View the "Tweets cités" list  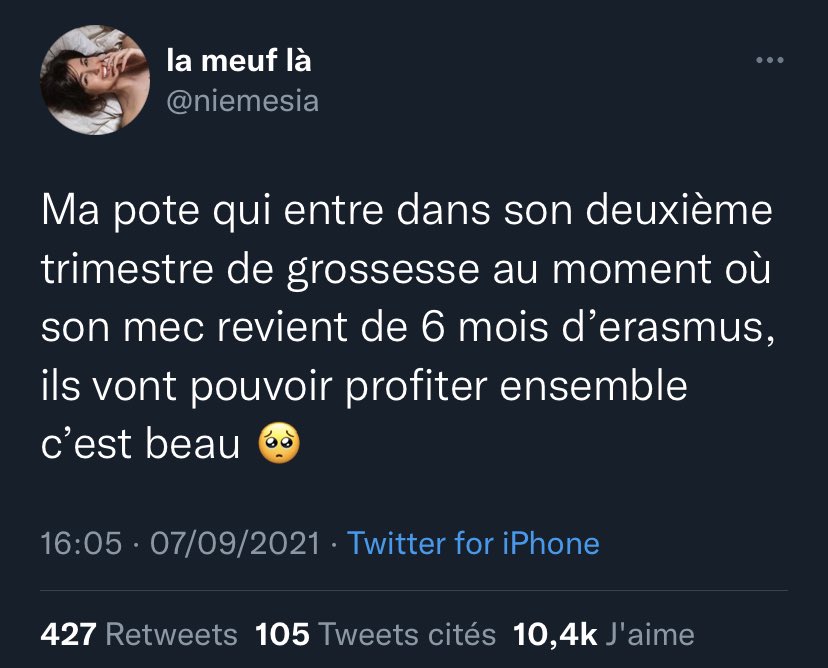(408, 634)
